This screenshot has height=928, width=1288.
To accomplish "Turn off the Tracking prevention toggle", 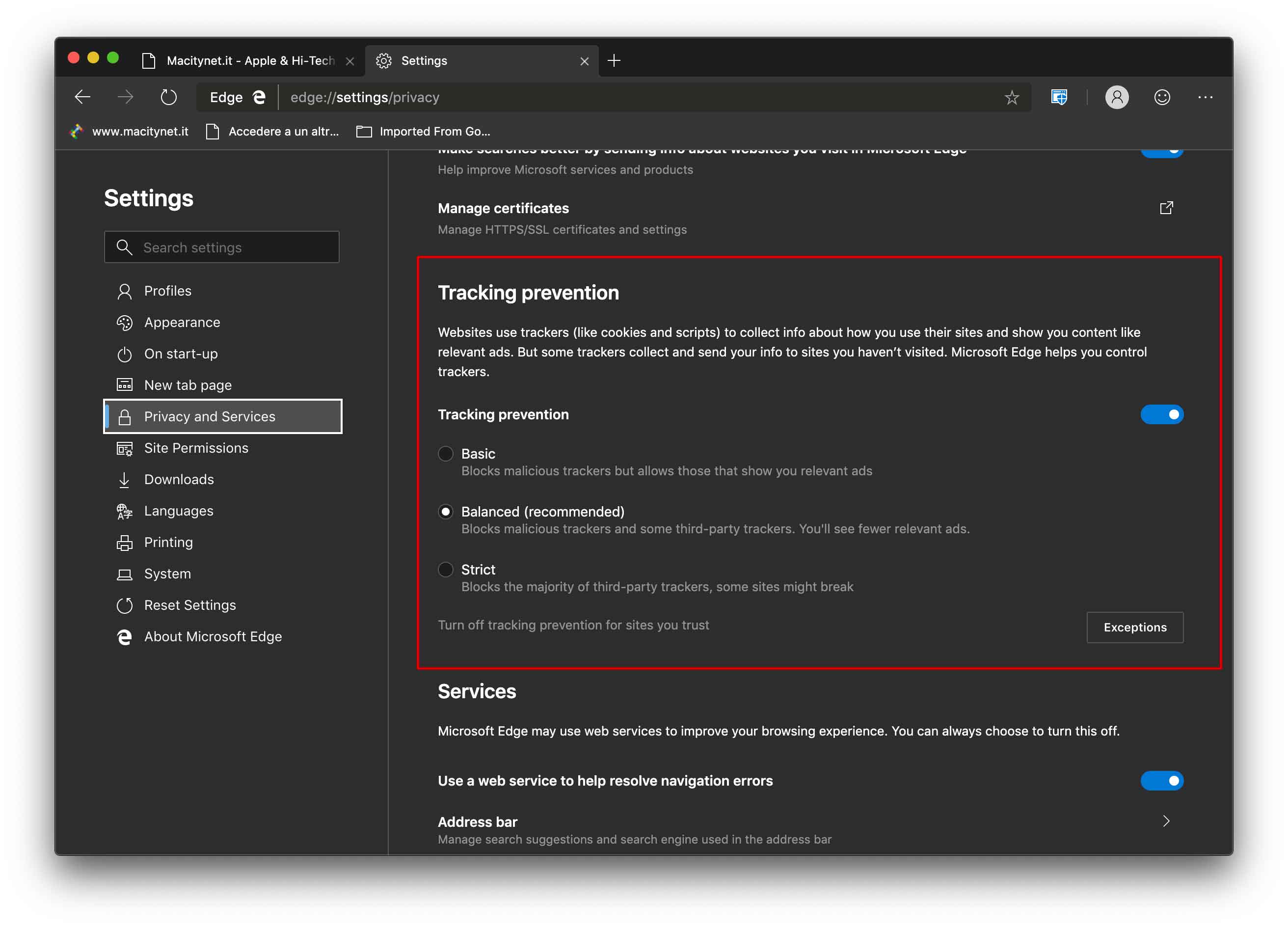I will pyautogui.click(x=1161, y=414).
